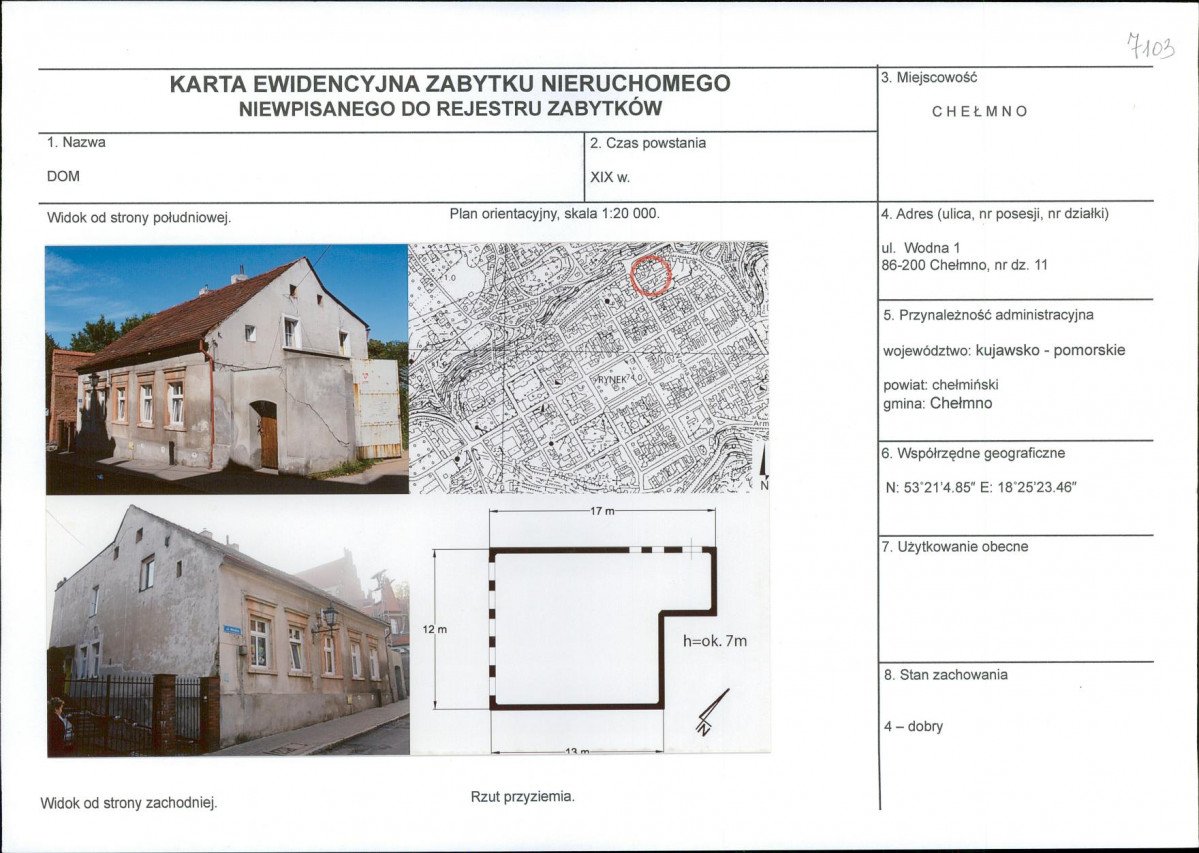1199x853 pixels.
Task: Click the '3. Miejscowość' label
Action: click(x=929, y=77)
